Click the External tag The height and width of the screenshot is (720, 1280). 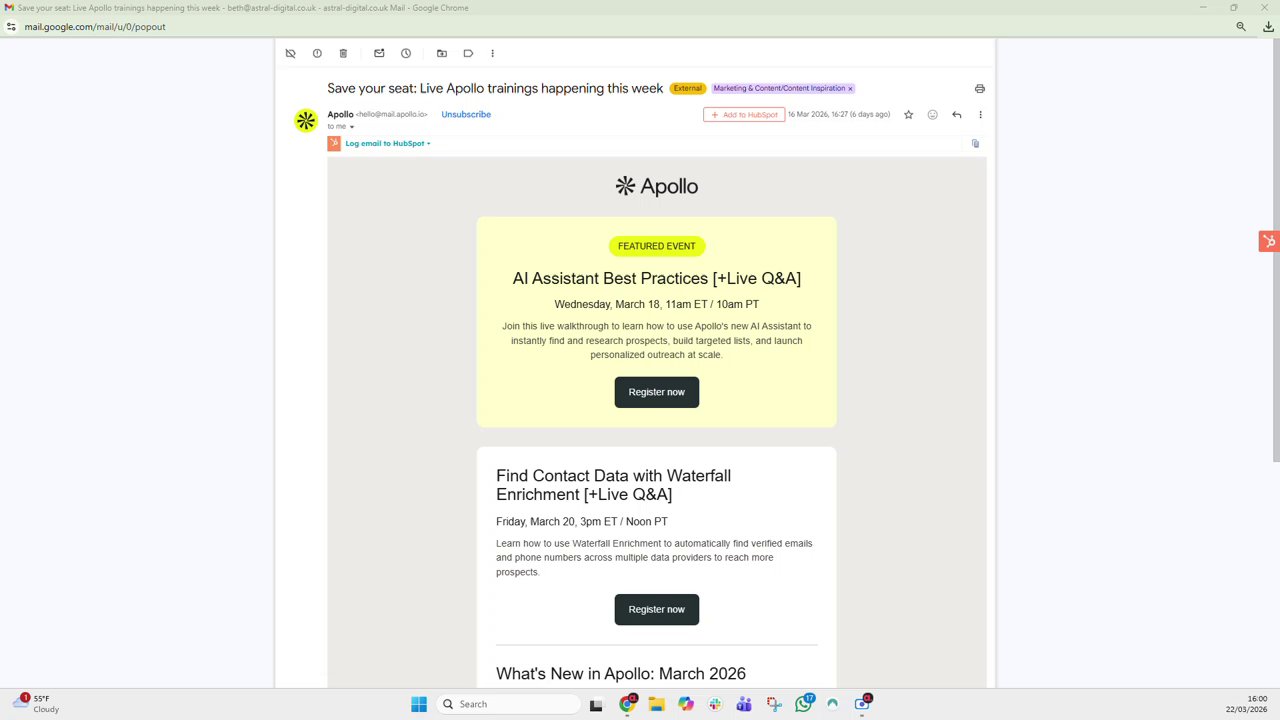click(687, 88)
